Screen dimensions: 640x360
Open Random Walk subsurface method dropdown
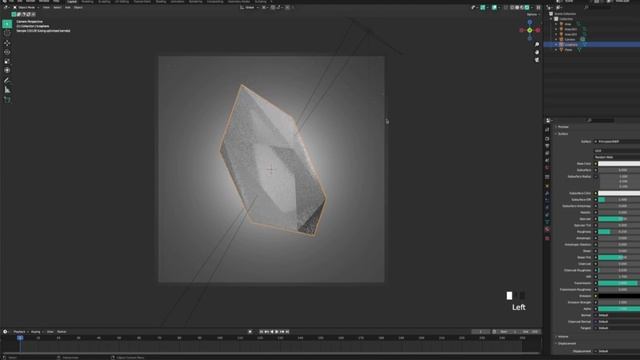617,157
